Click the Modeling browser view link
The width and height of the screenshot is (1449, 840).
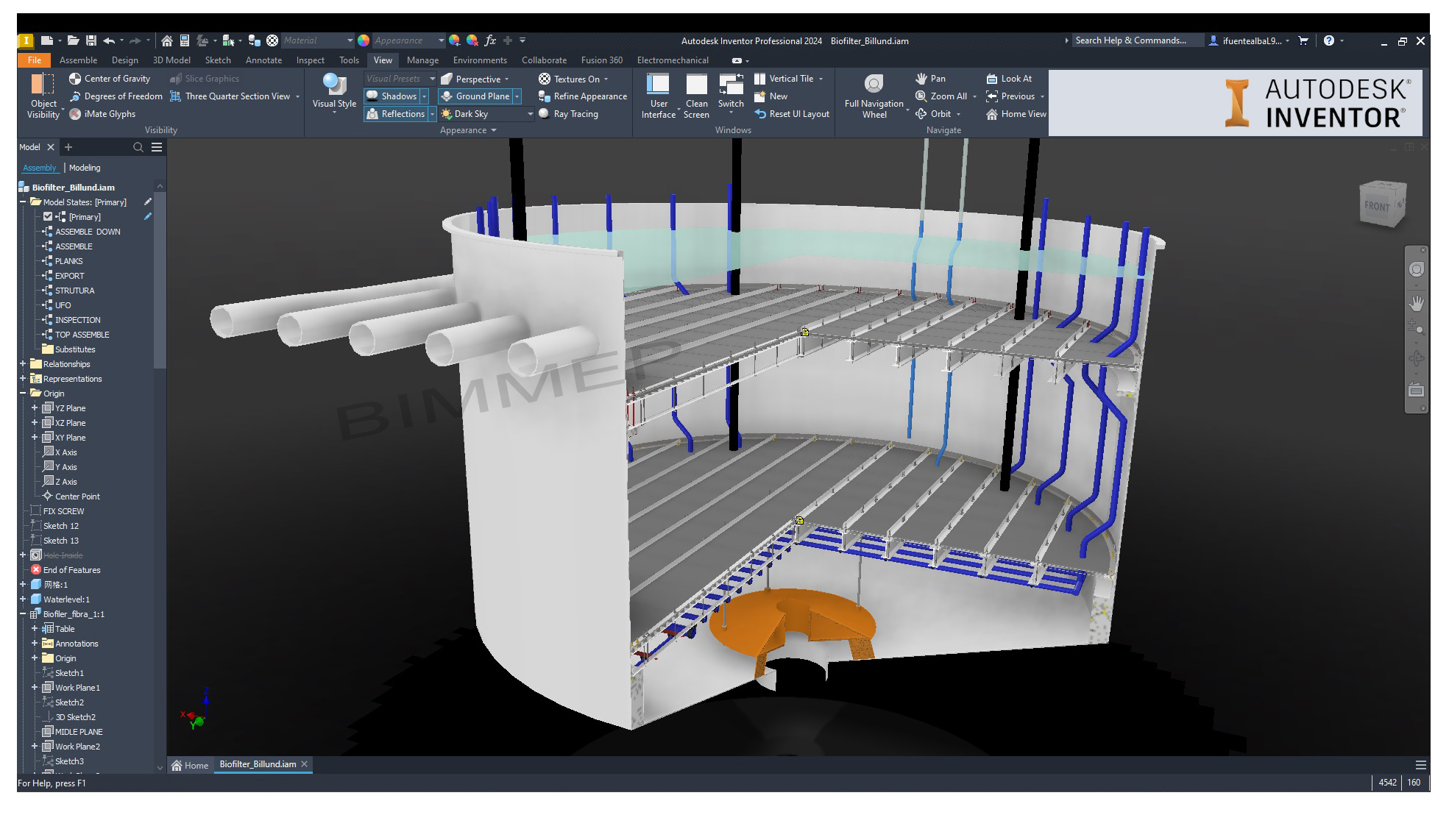point(85,168)
